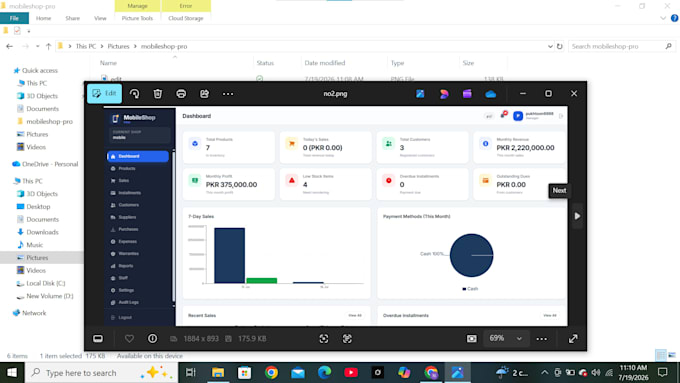
Task: Switch to the Home ribbon tab
Action: pyautogui.click(x=43, y=18)
